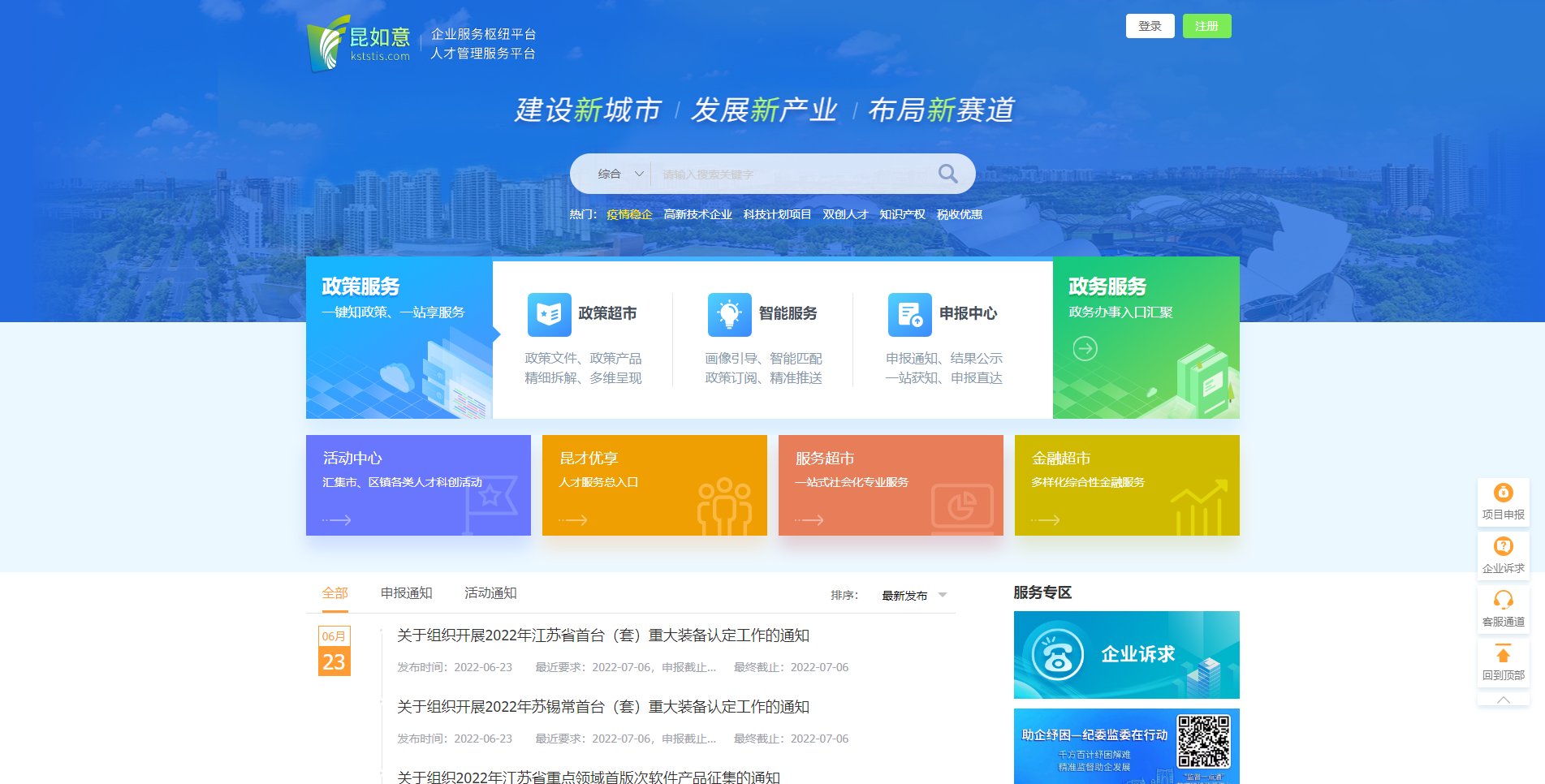The height and width of the screenshot is (784, 1545).
Task: Click the 疫情稳企 hot keyword link
Action: 629,214
